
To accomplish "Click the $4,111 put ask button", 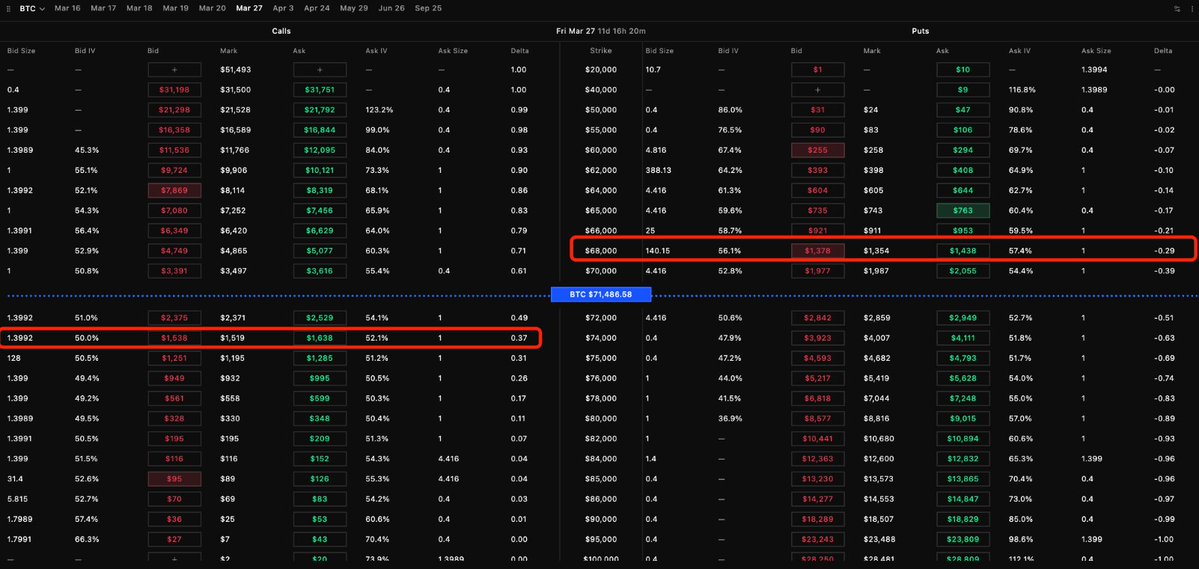I will 963,338.
